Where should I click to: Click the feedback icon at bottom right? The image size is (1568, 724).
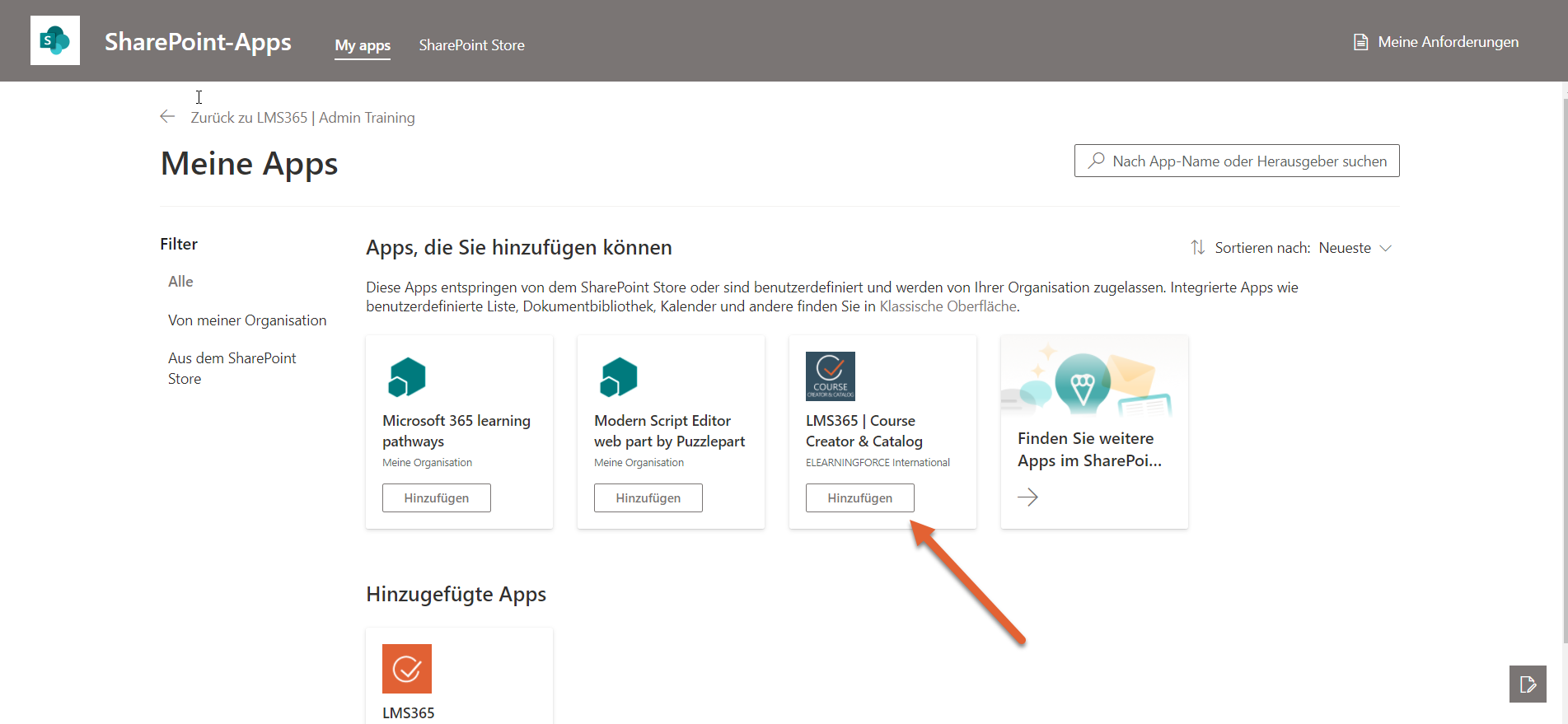(x=1527, y=684)
